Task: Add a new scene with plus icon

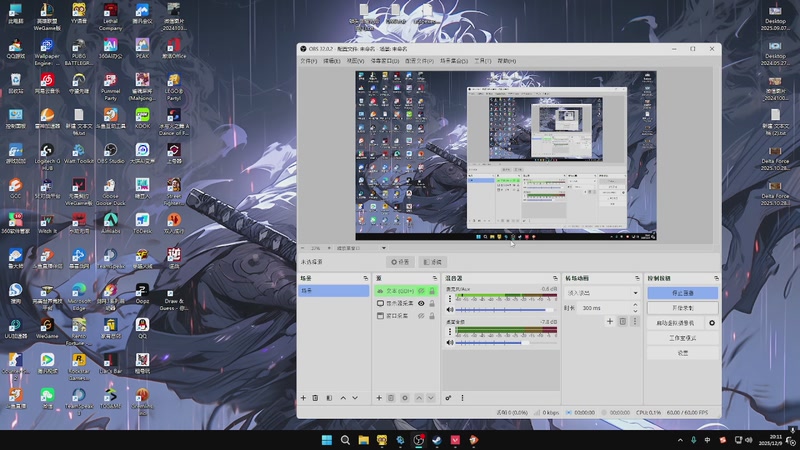Action: 303,398
